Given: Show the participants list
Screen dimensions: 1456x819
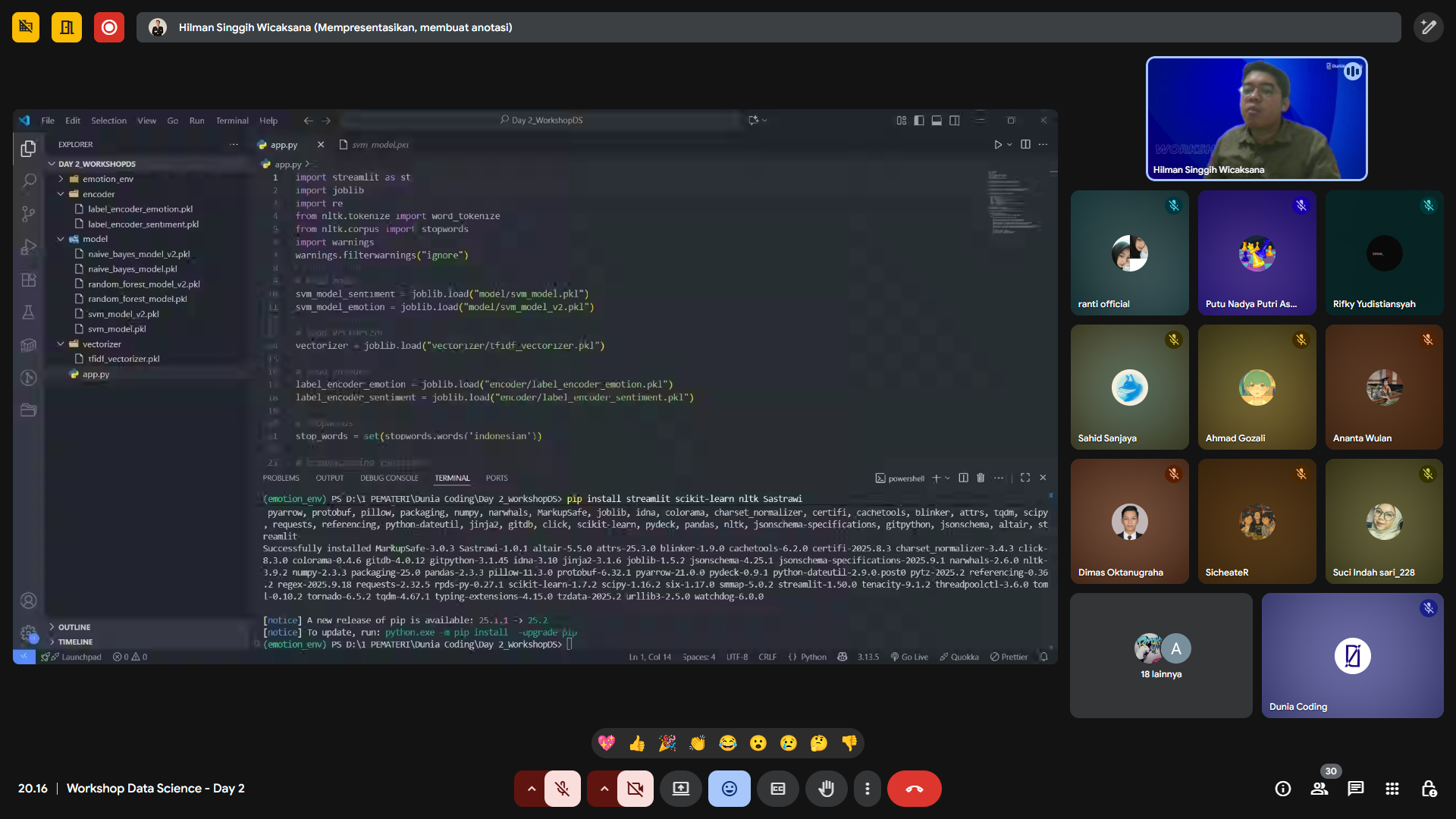Looking at the screenshot, I should tap(1319, 789).
